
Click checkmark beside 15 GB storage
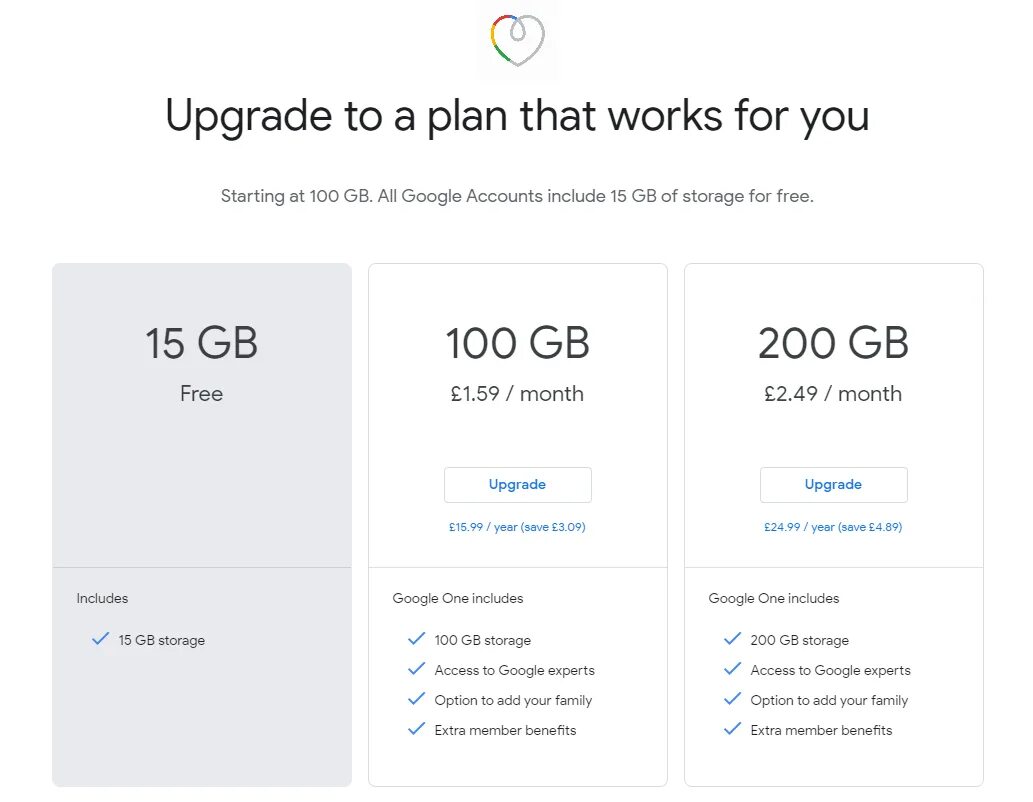tap(100, 639)
